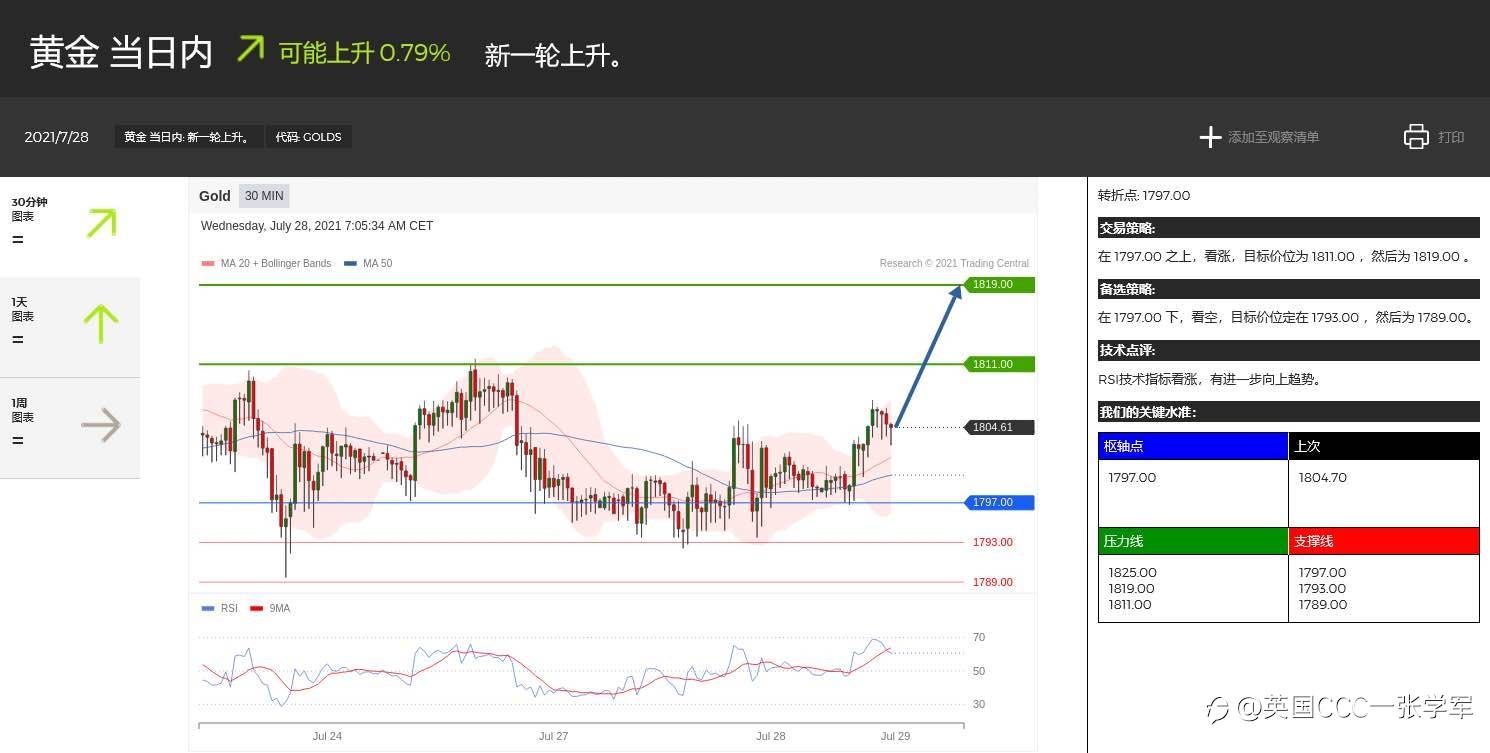Click the 1797.00 blue pivot label
1490x753 pixels.
pyautogui.click(x=999, y=503)
